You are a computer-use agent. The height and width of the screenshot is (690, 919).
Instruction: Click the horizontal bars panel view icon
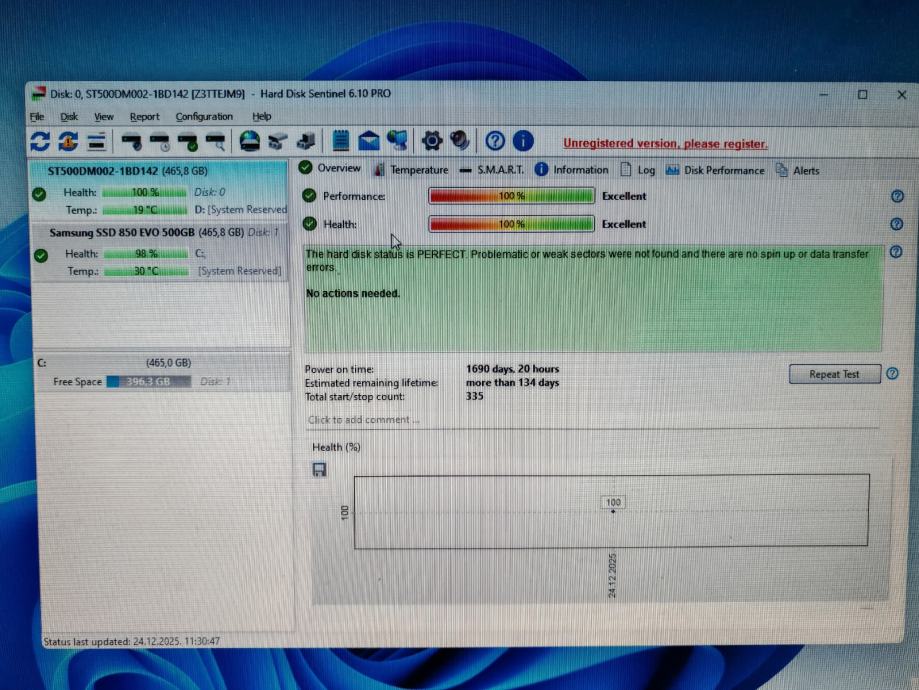(96, 141)
